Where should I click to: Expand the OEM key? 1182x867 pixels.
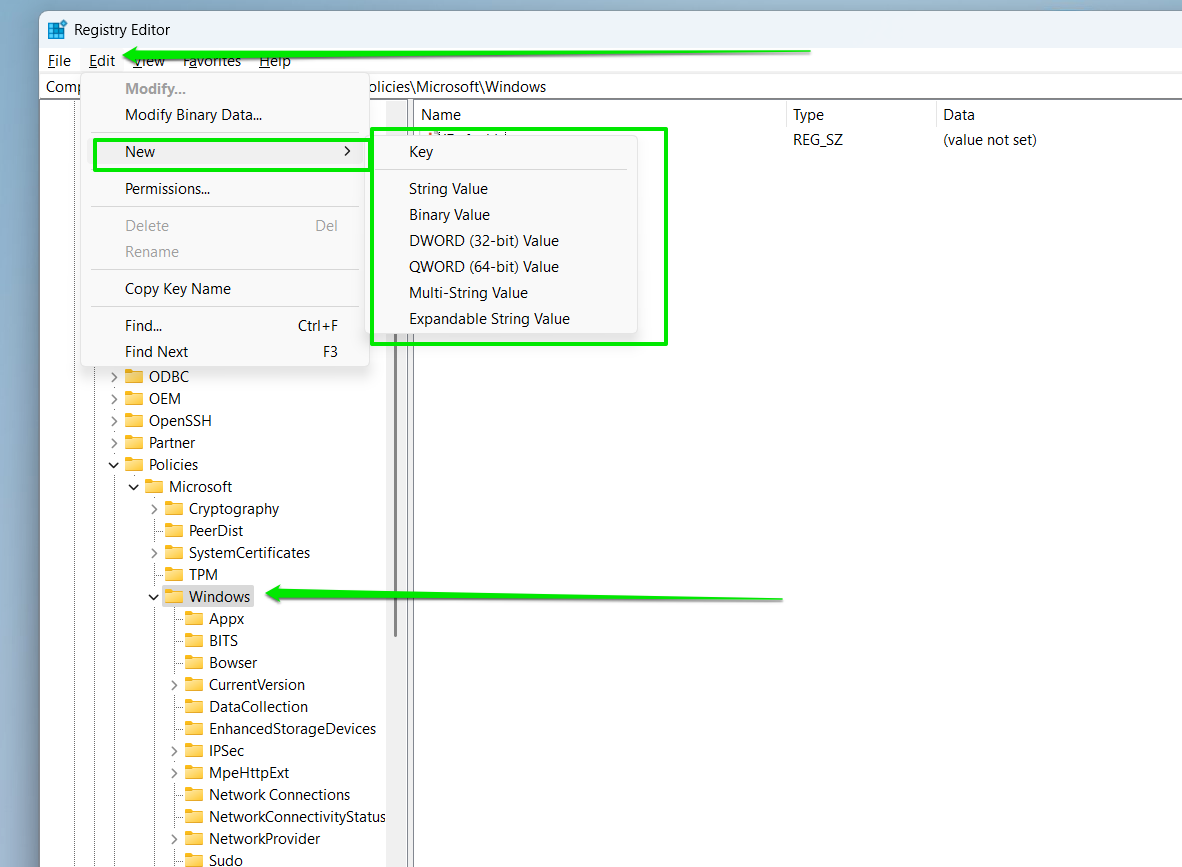pyautogui.click(x=114, y=399)
